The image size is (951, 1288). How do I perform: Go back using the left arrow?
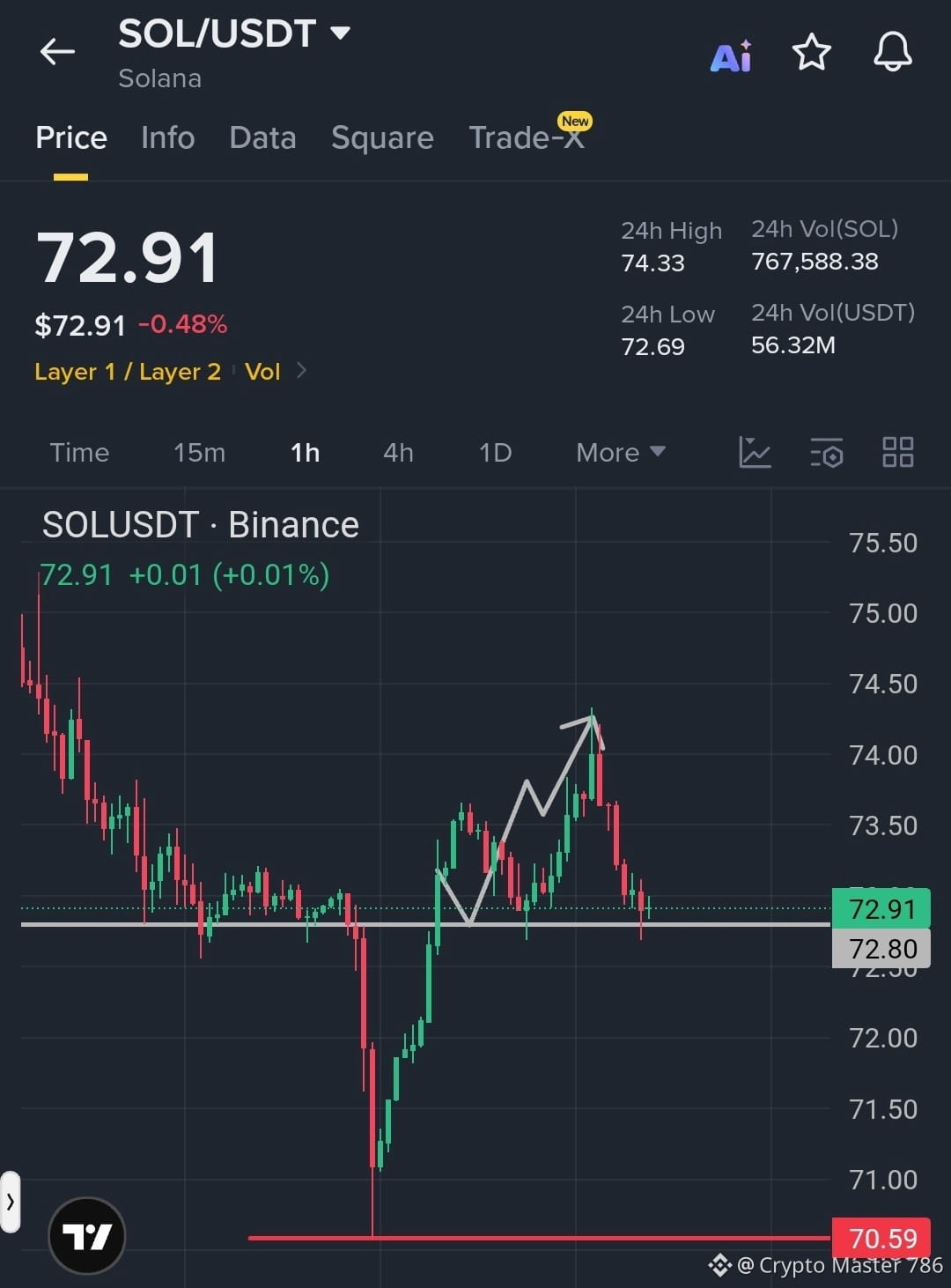(57, 52)
